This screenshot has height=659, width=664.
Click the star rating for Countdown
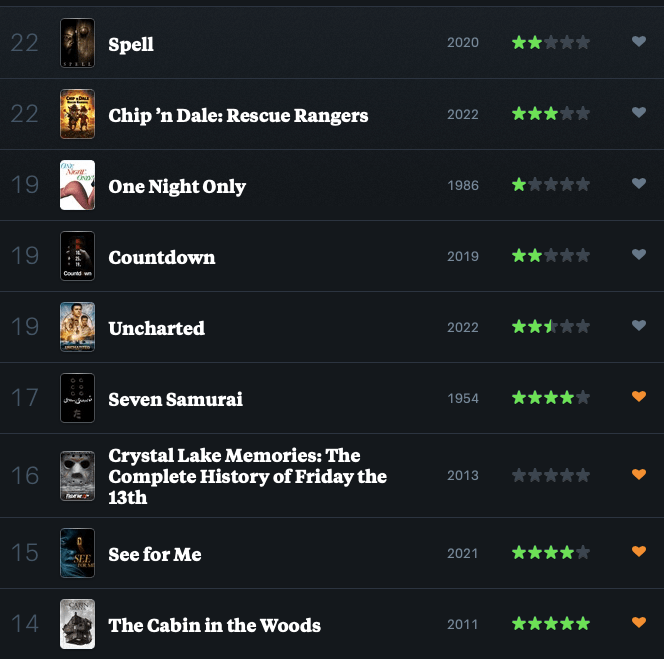point(551,257)
